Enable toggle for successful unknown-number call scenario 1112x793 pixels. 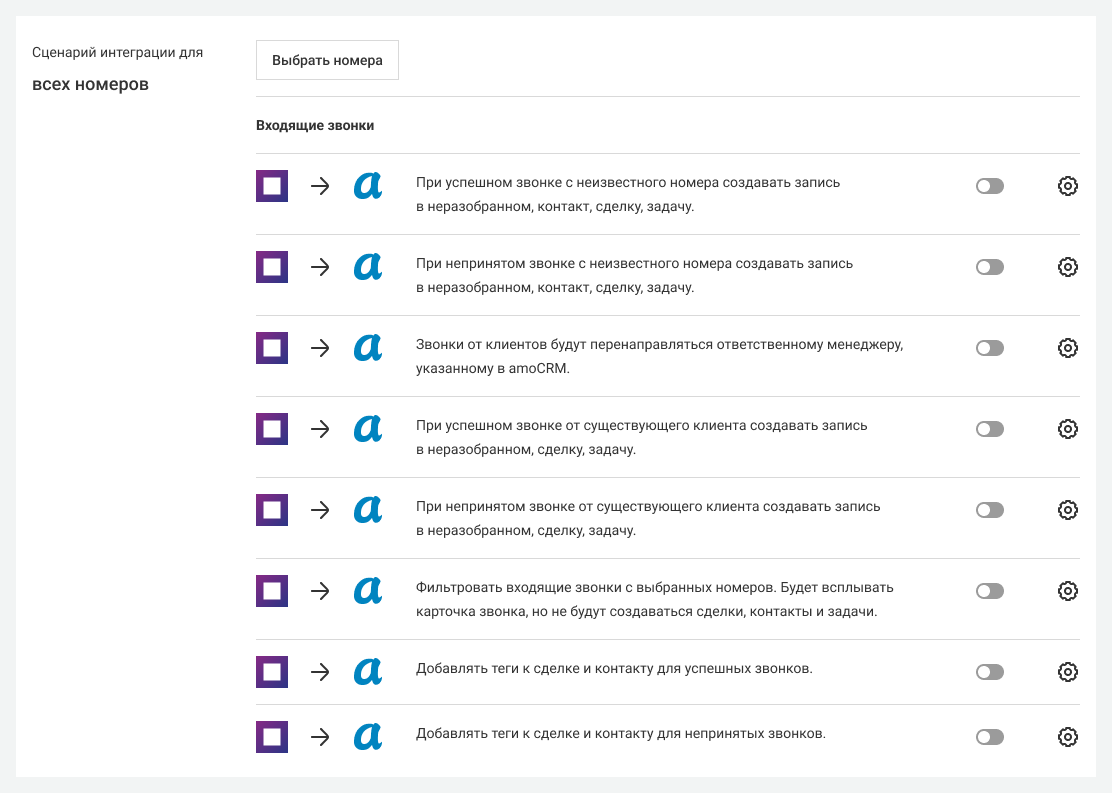[x=989, y=186]
